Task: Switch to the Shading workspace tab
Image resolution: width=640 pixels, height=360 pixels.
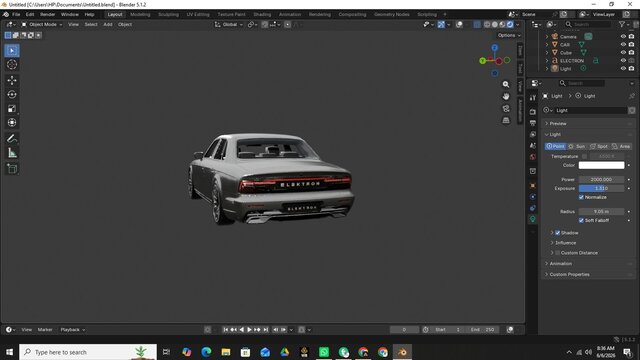Action: tap(262, 14)
